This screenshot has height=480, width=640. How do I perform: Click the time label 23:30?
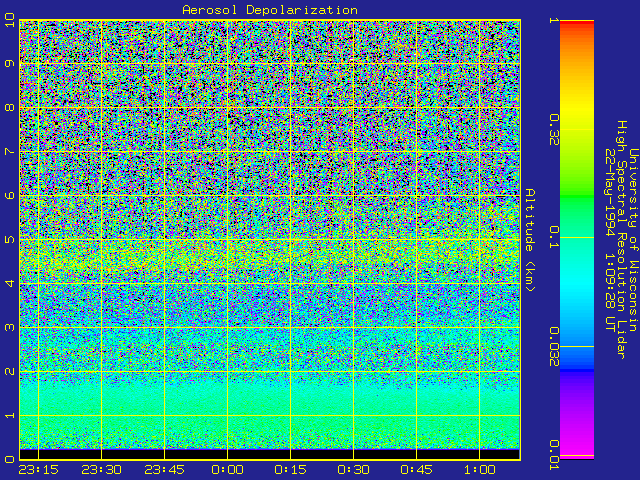(101, 470)
